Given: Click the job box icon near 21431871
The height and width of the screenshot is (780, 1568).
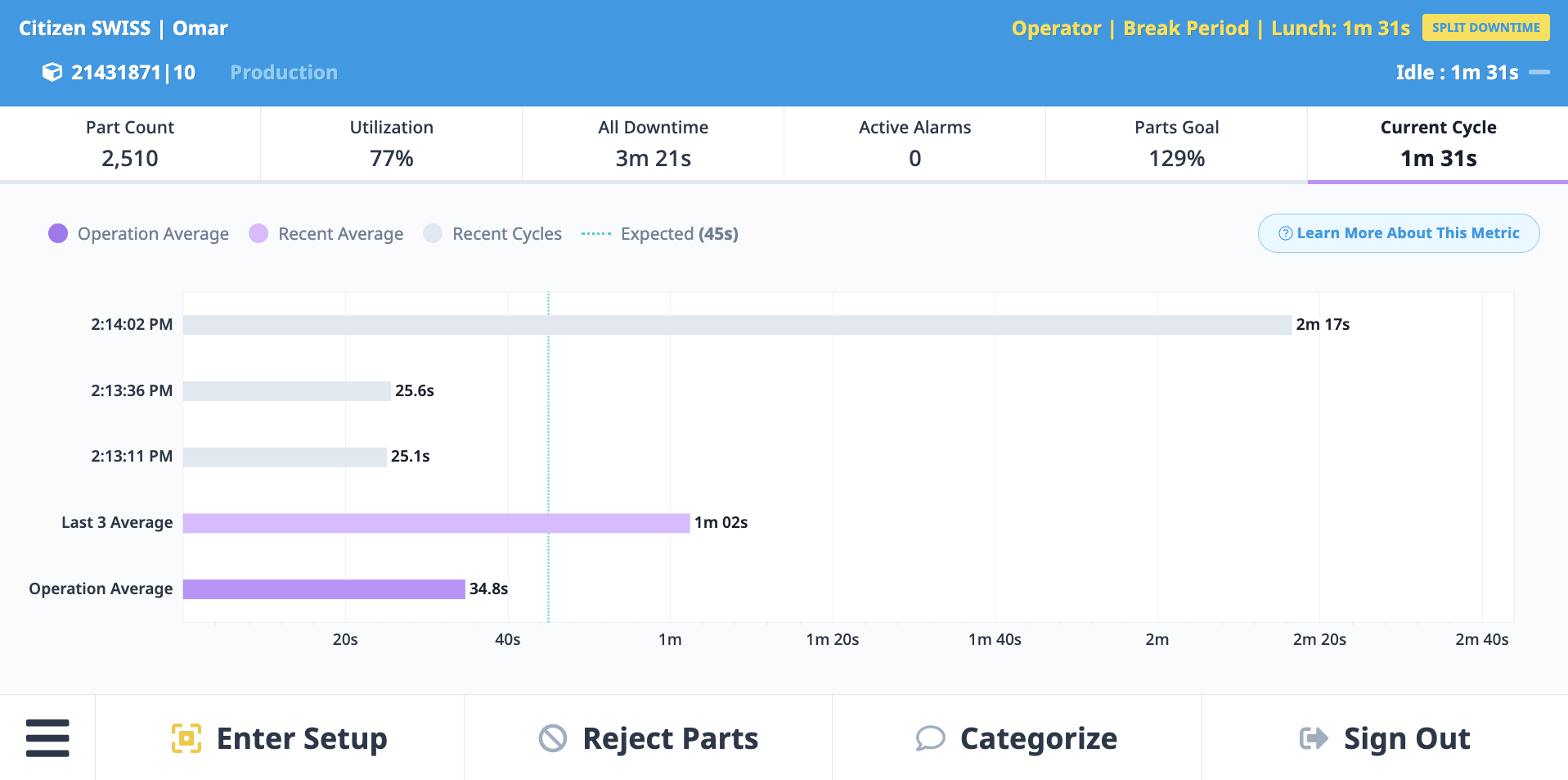Looking at the screenshot, I should 52,73.
